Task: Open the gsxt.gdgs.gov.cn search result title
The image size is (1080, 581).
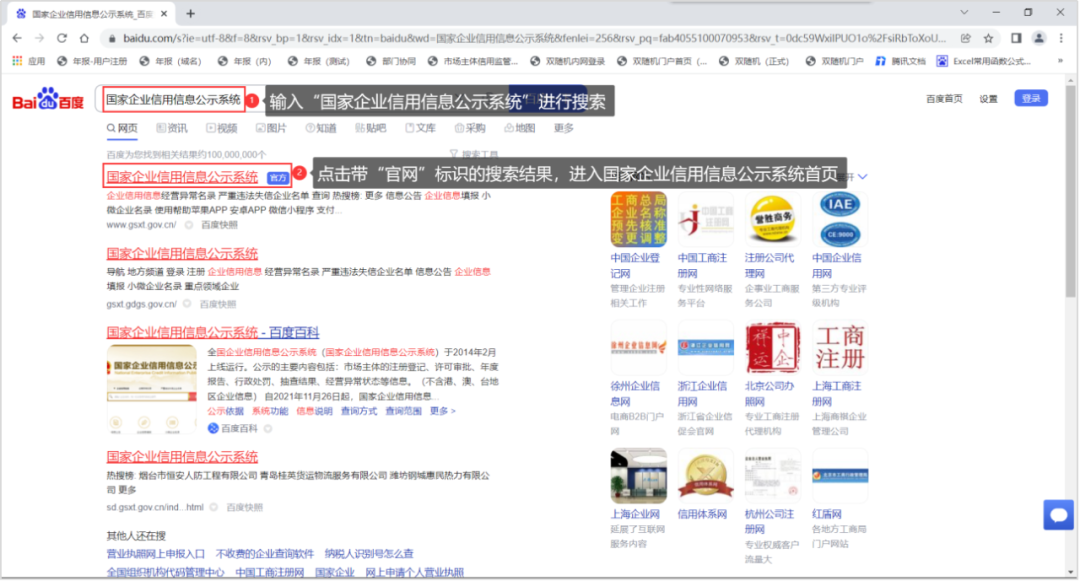Action: point(183,253)
